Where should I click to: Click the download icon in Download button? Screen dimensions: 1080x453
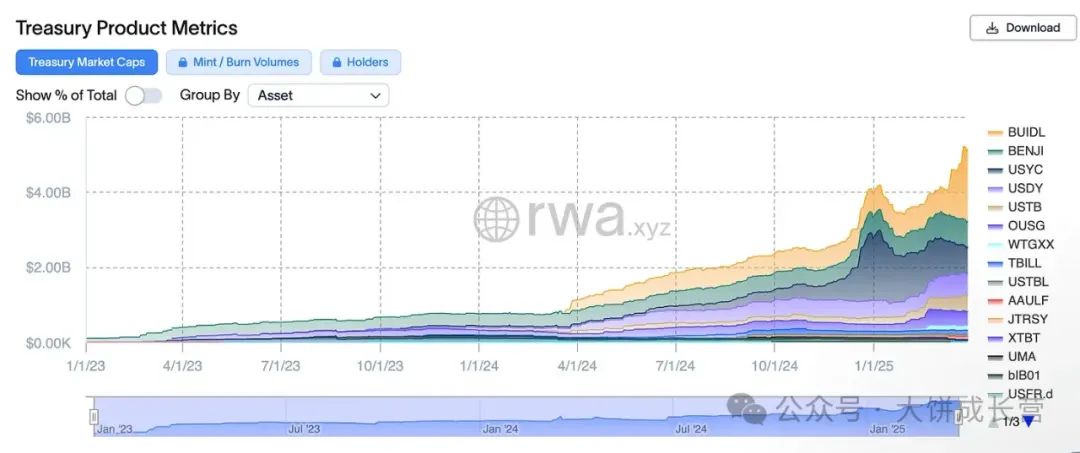[992, 28]
